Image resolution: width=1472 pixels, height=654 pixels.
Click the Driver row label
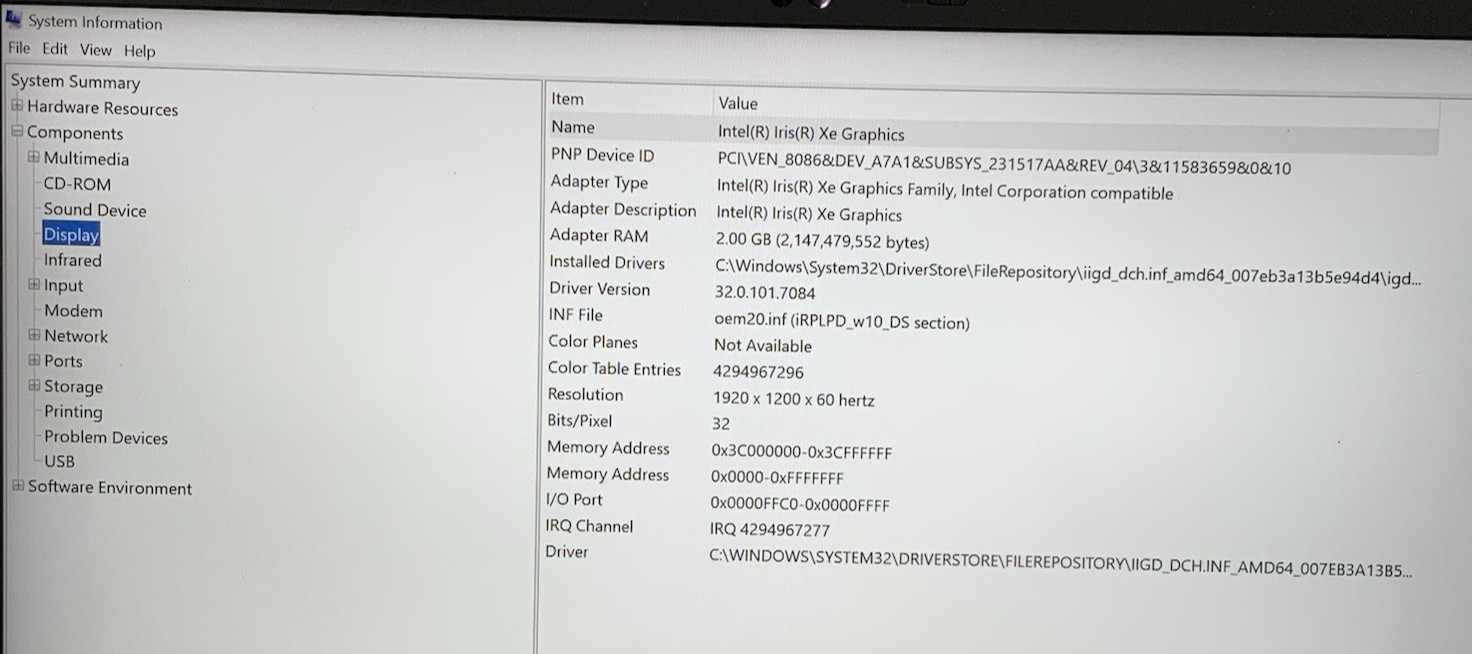(x=566, y=552)
